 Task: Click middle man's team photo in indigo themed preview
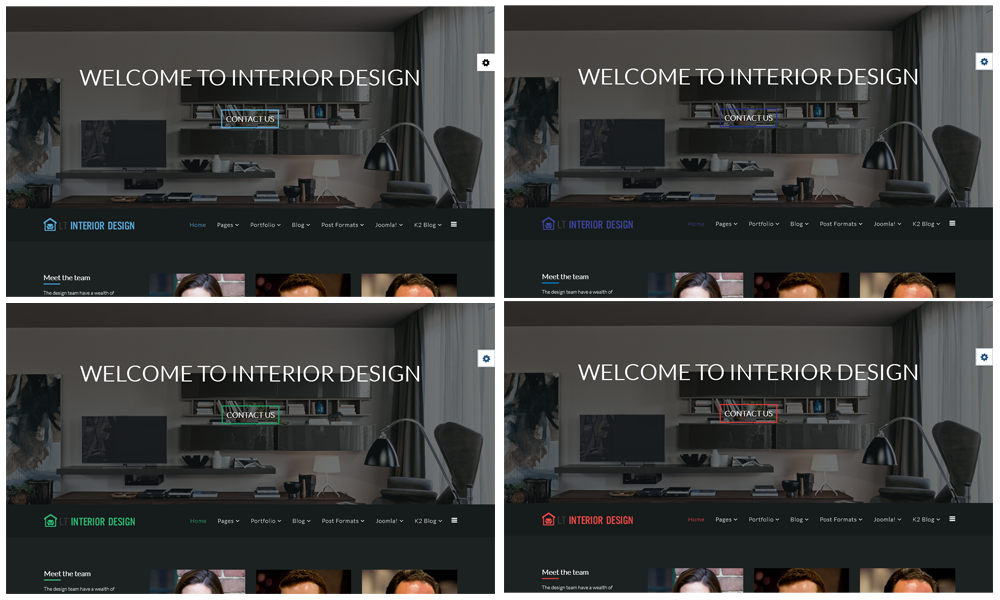[801, 284]
